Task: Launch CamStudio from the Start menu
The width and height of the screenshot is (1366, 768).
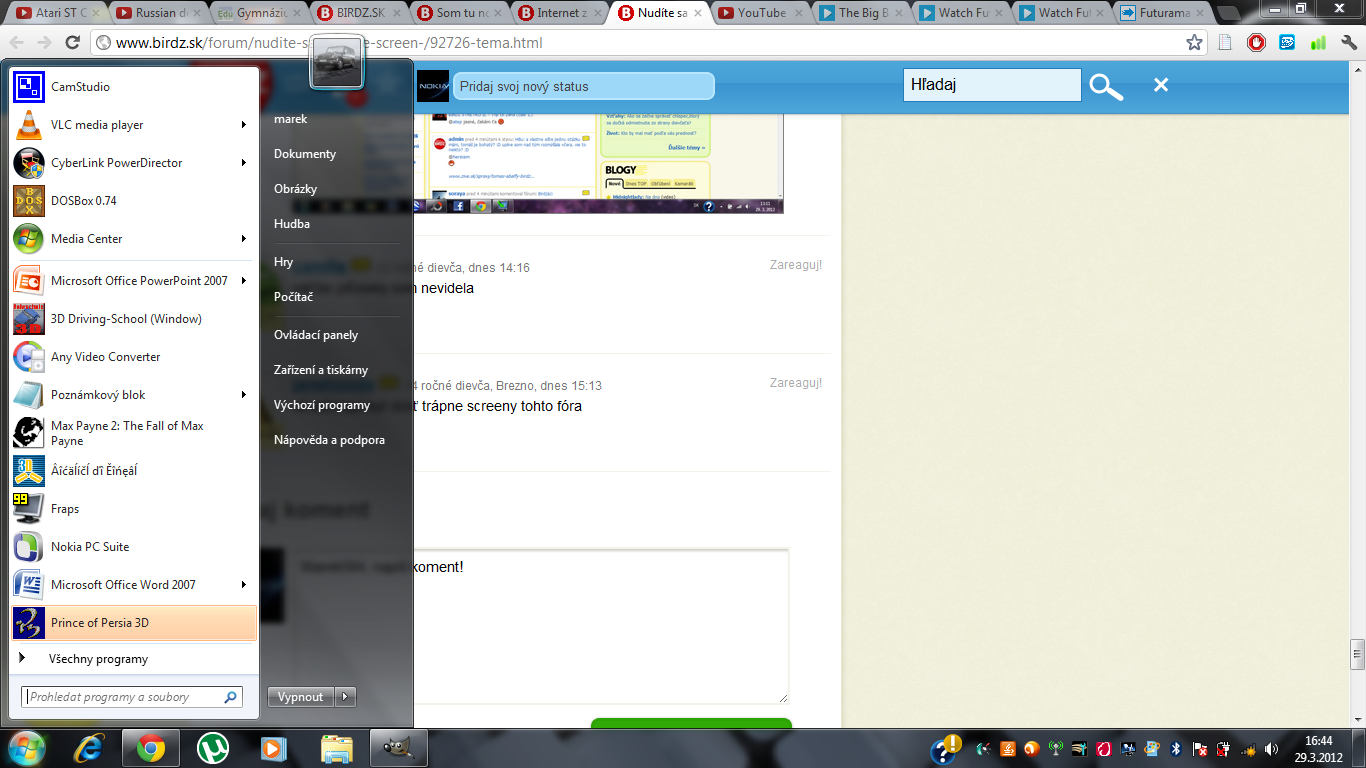Action: coord(134,87)
